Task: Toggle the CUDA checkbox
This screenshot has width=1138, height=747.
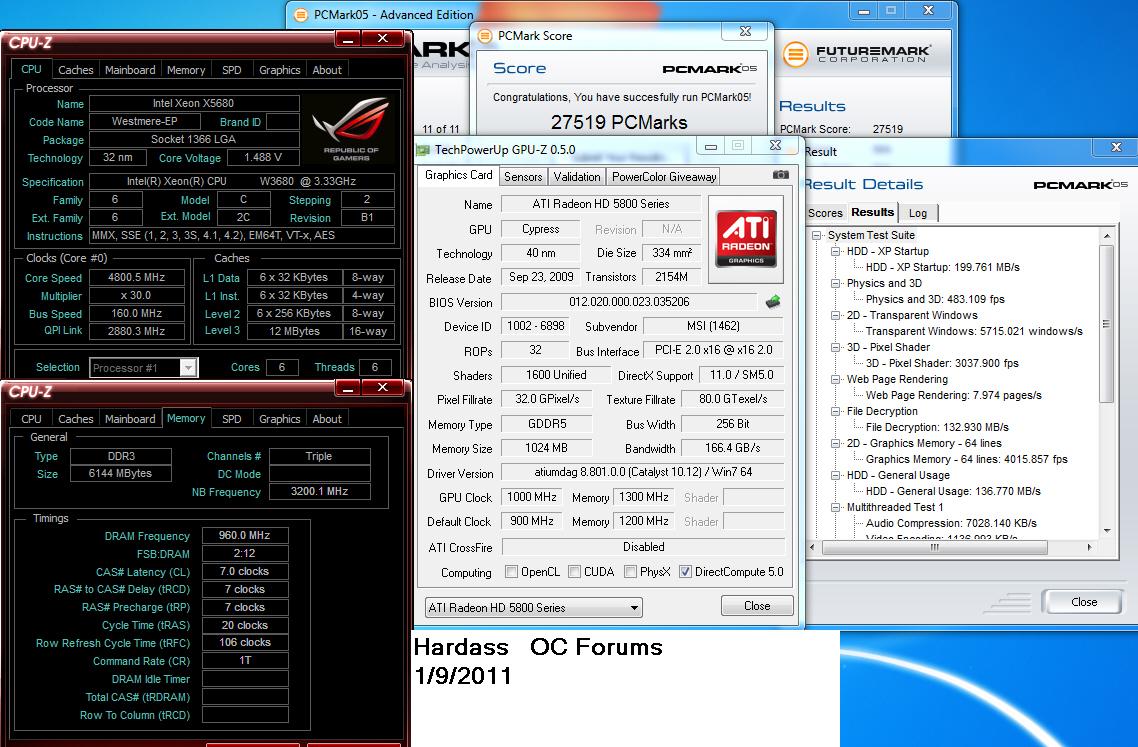Action: 574,571
